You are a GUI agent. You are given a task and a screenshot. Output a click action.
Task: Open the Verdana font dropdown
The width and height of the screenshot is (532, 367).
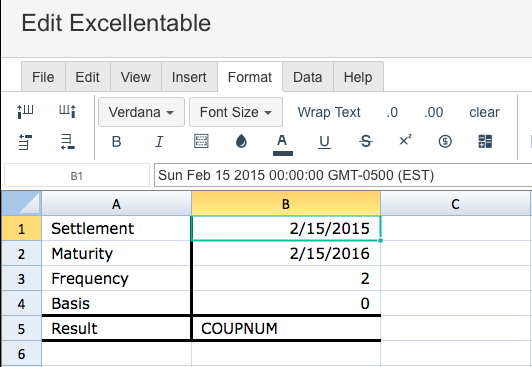[x=141, y=112]
